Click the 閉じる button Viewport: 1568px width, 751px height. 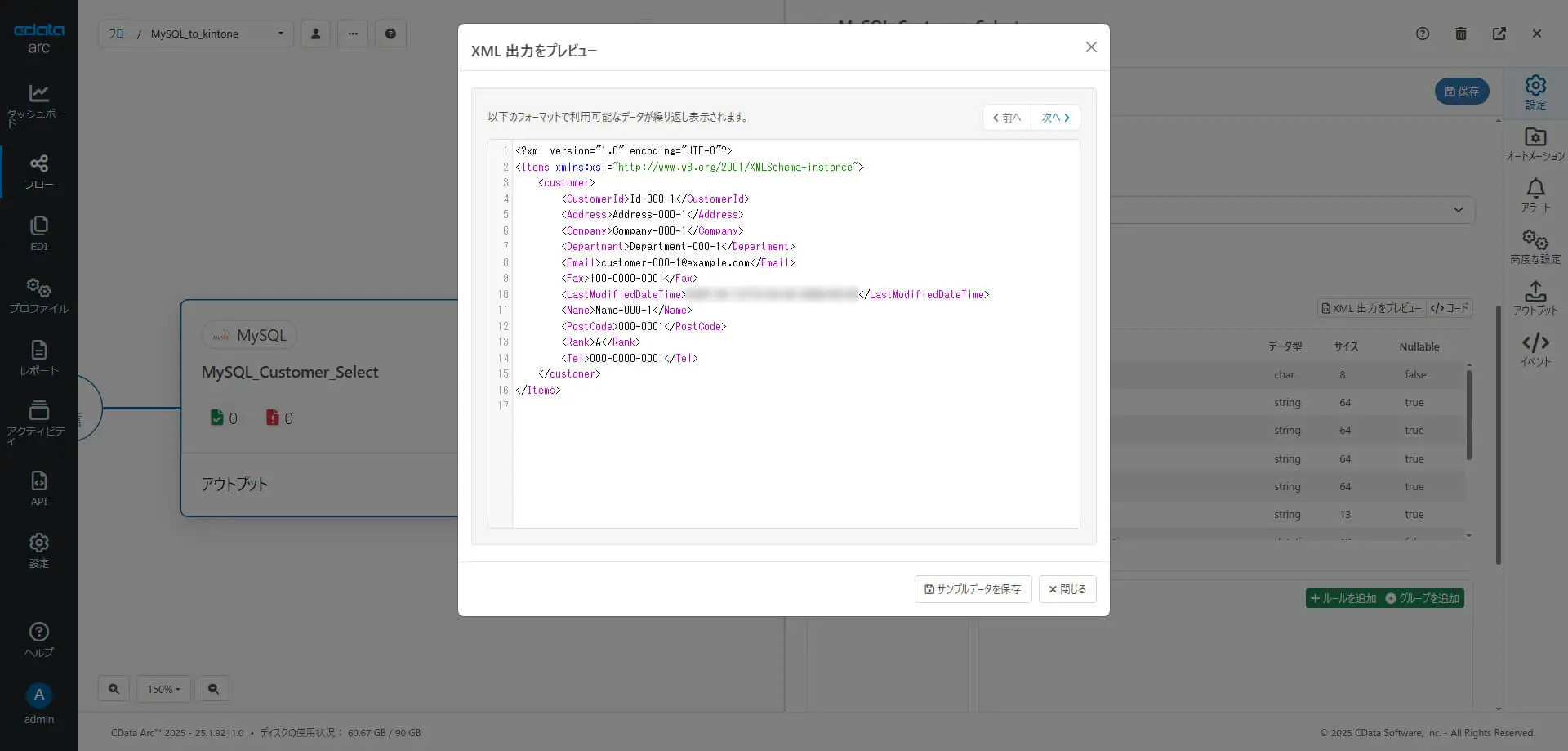1067,589
